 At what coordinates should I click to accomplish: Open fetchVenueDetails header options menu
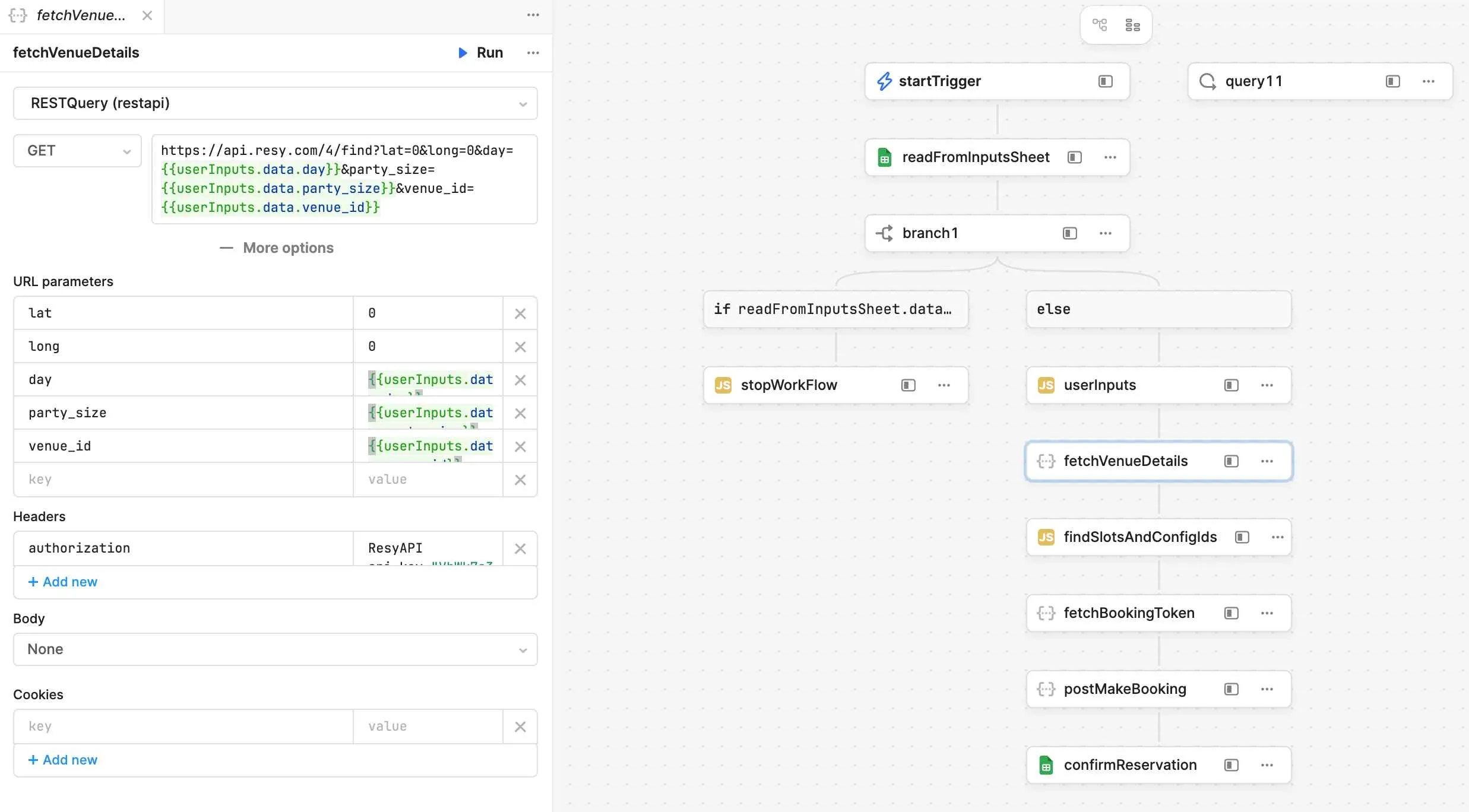click(533, 53)
